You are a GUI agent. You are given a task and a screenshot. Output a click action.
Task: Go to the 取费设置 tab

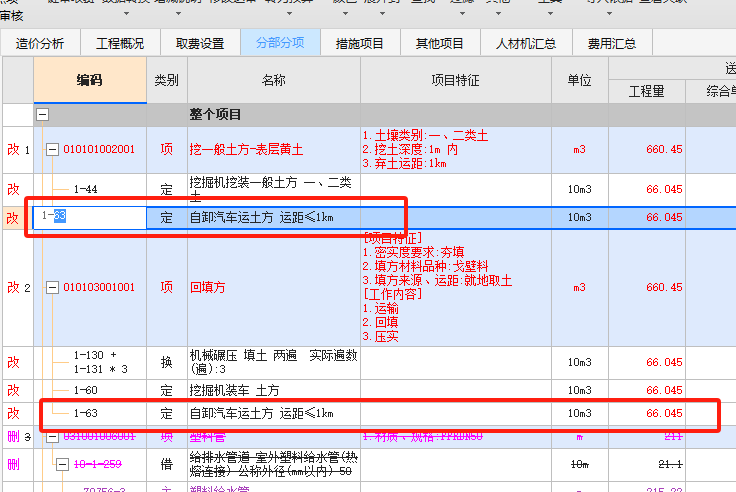click(200, 43)
